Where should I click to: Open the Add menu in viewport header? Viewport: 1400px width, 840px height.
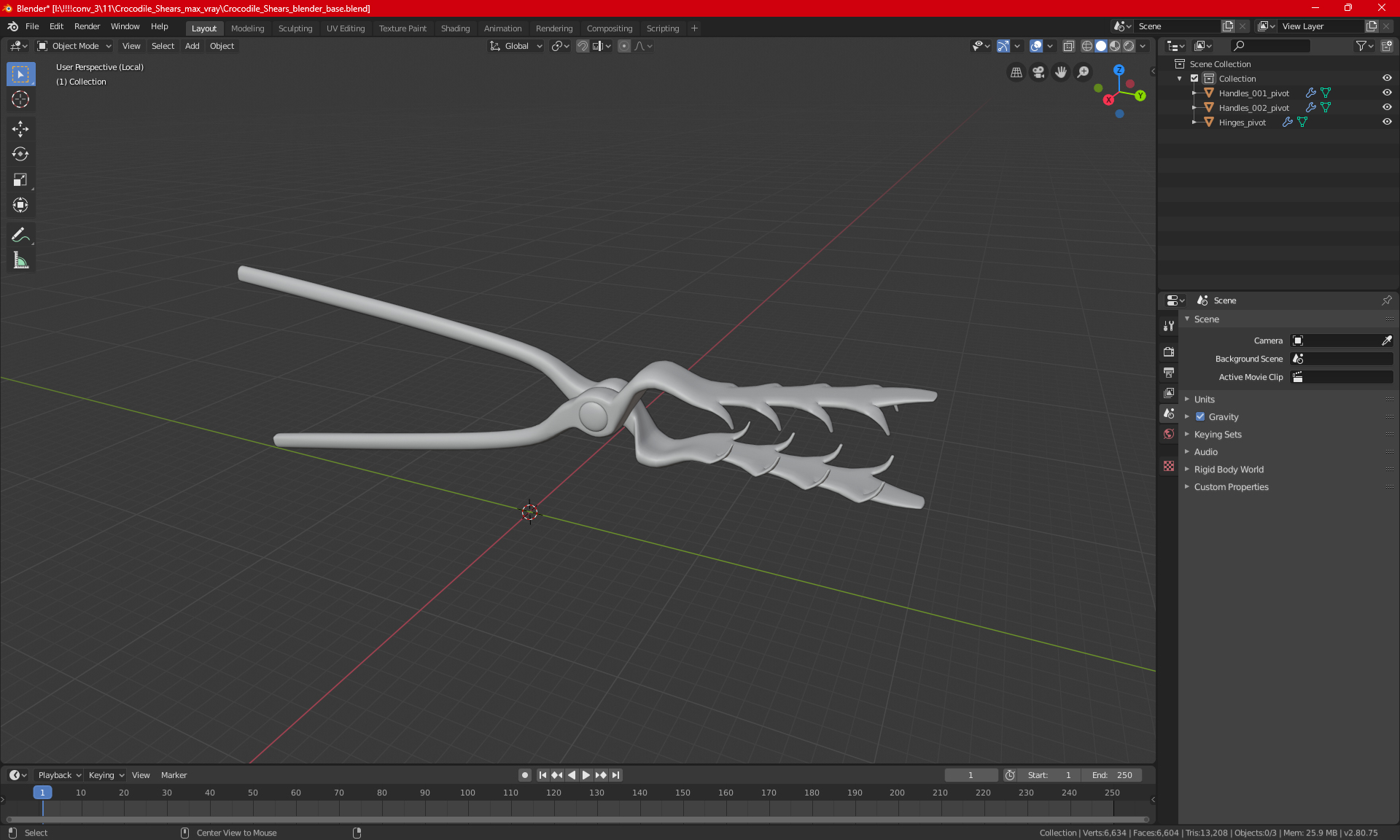pos(192,46)
